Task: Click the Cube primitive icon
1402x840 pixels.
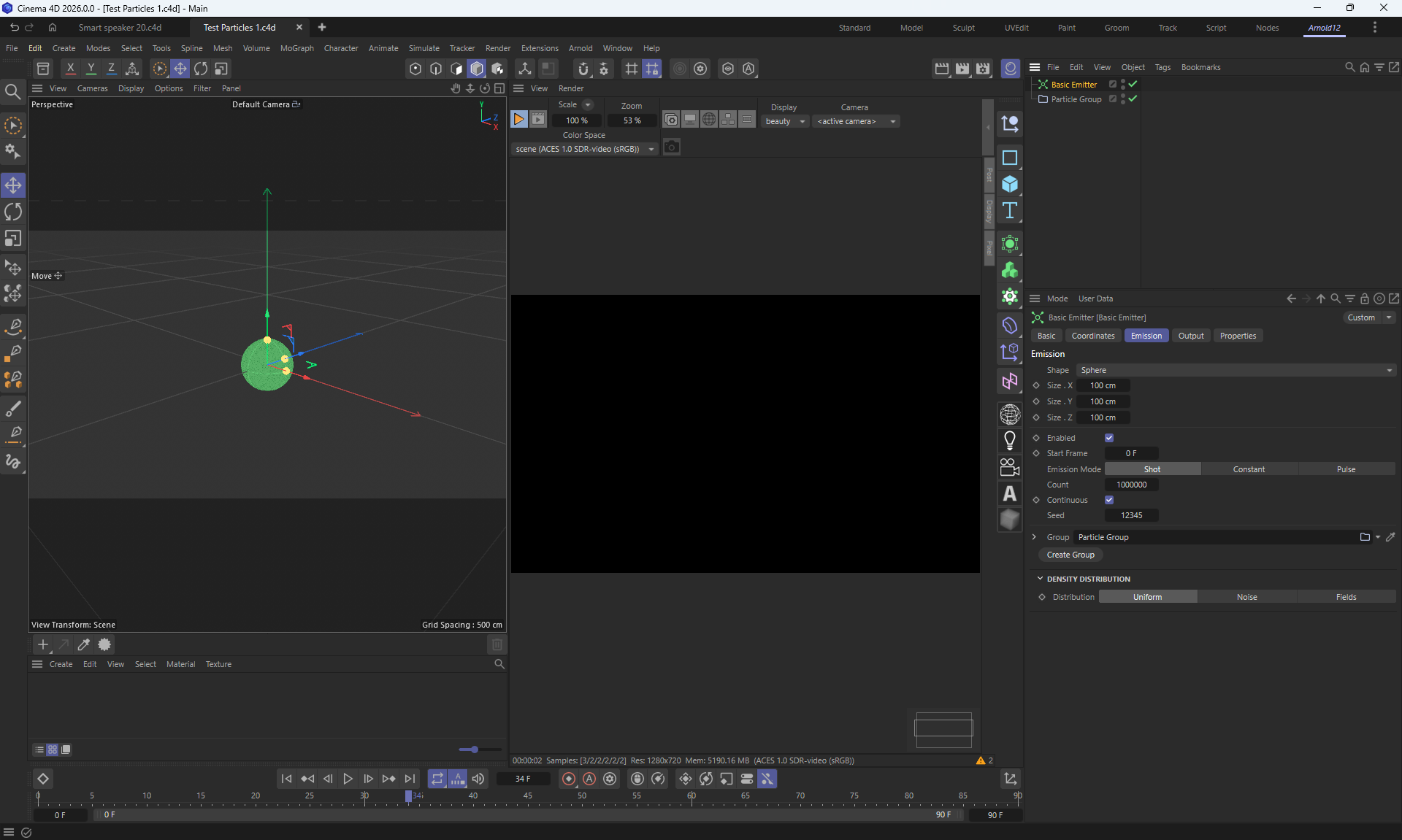Action: pos(1010,184)
